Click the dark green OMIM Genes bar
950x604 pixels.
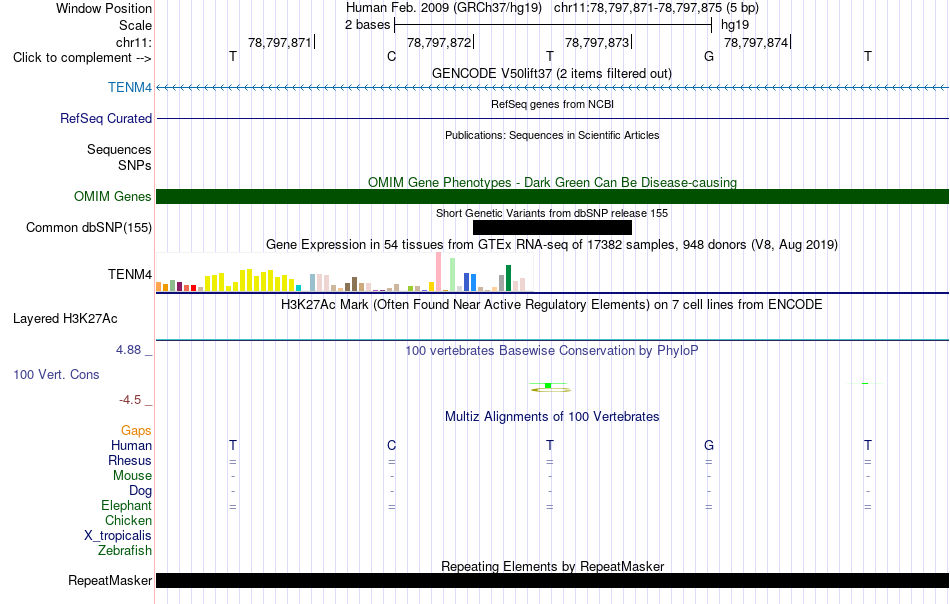click(552, 196)
